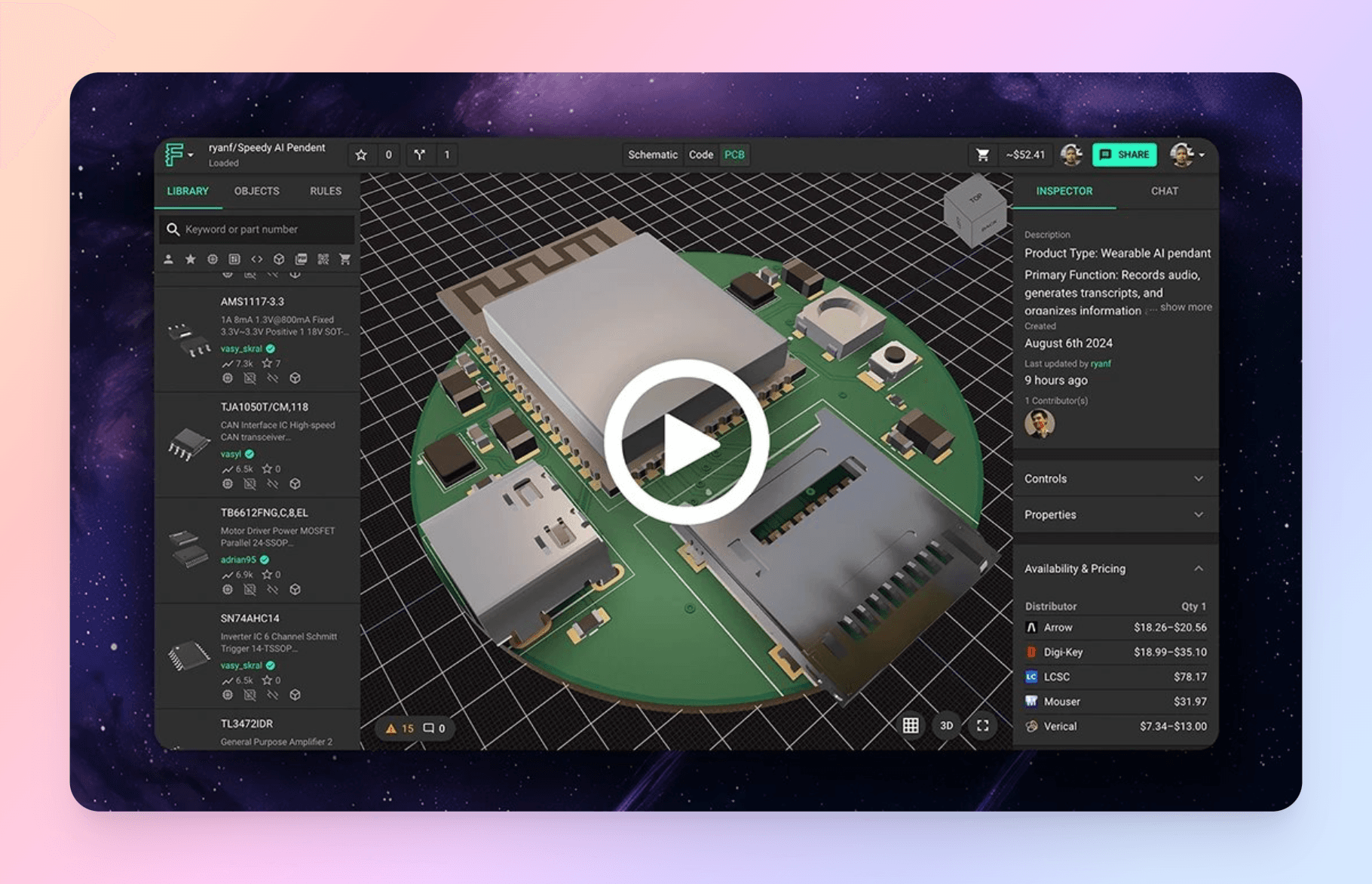Open the INSPECTOR tab

[x=1064, y=192]
